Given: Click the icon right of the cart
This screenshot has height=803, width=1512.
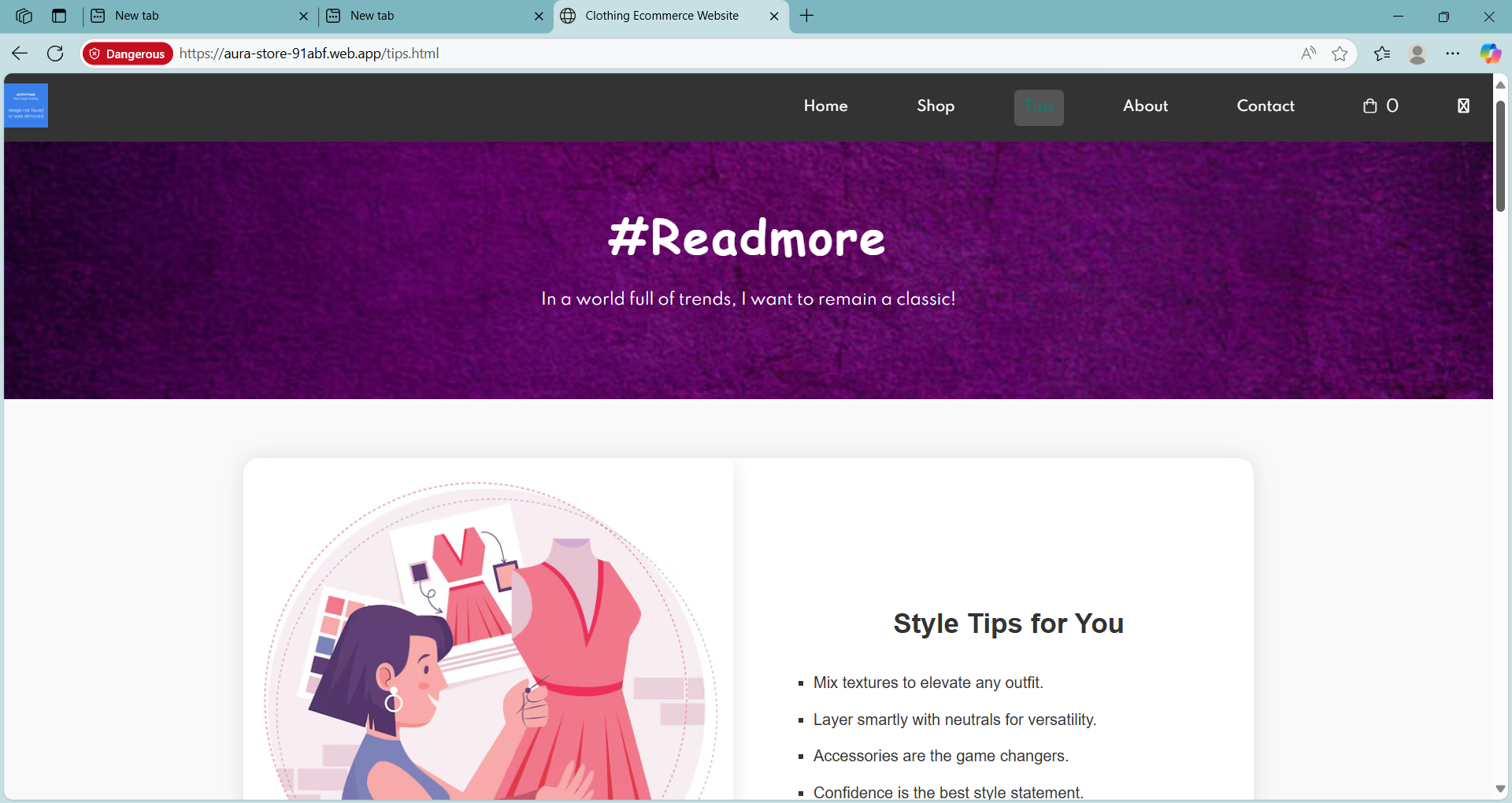Looking at the screenshot, I should point(1463,106).
